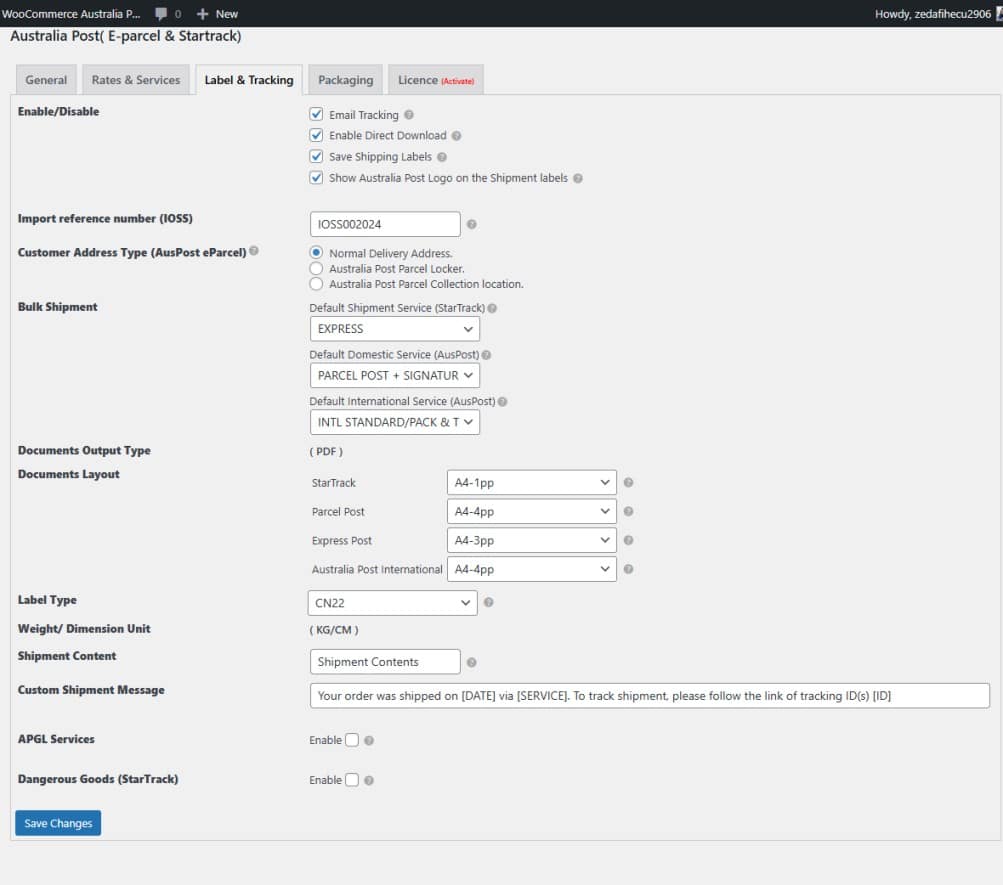Open Parcel Post A4-4pp layout dropdown
This screenshot has height=885, width=1003.
pos(532,512)
